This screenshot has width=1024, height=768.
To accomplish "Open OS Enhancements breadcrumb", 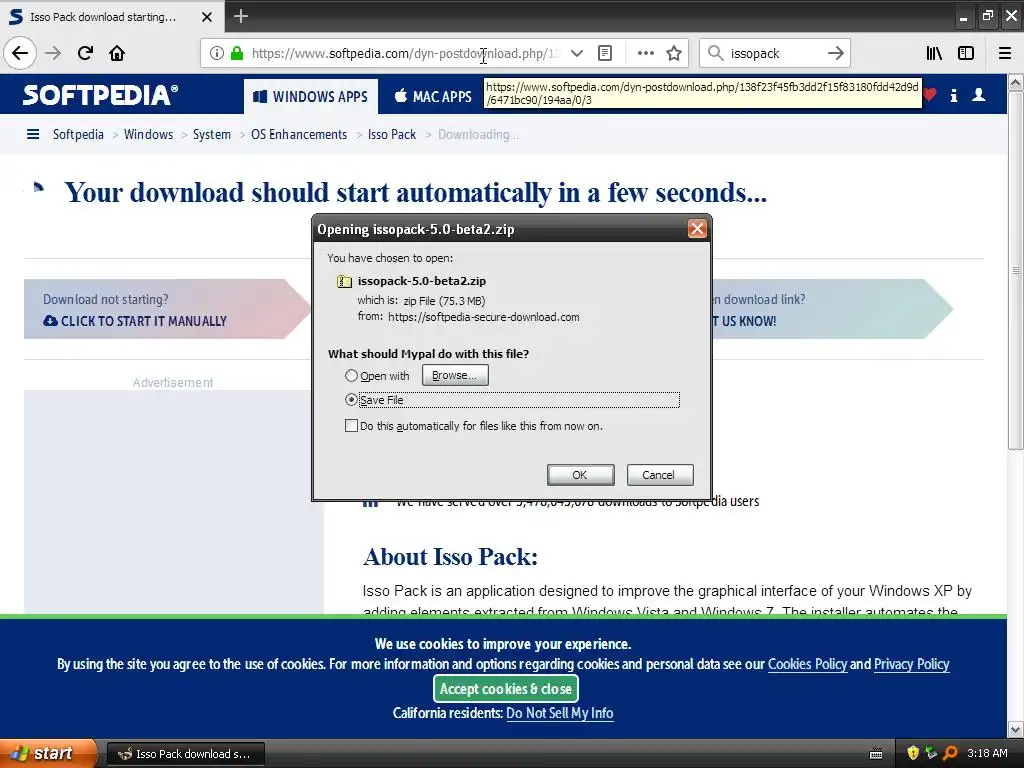I will coord(299,135).
